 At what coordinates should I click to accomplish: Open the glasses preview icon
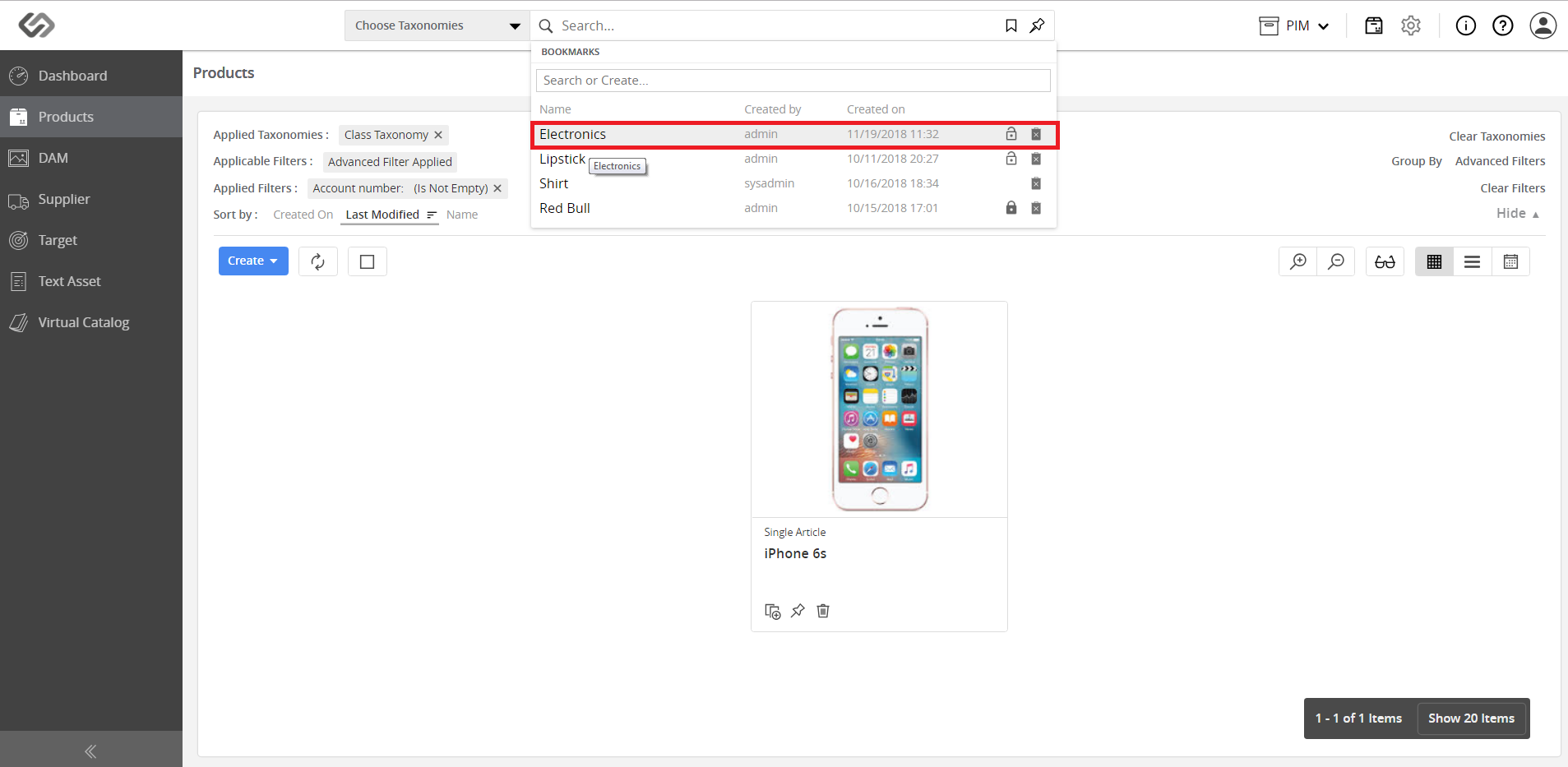point(1385,261)
